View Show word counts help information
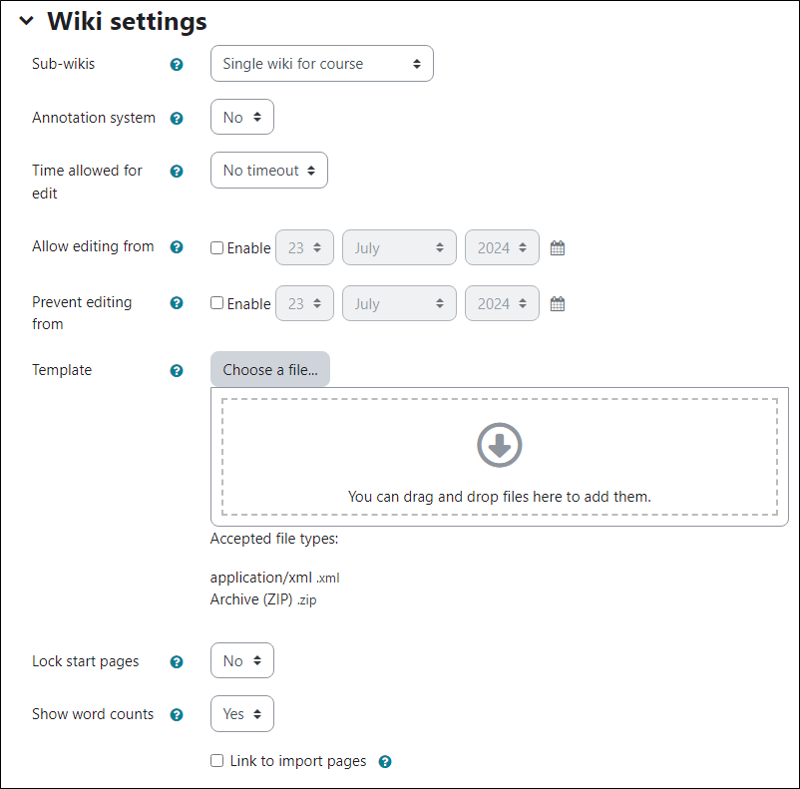 pyautogui.click(x=176, y=714)
